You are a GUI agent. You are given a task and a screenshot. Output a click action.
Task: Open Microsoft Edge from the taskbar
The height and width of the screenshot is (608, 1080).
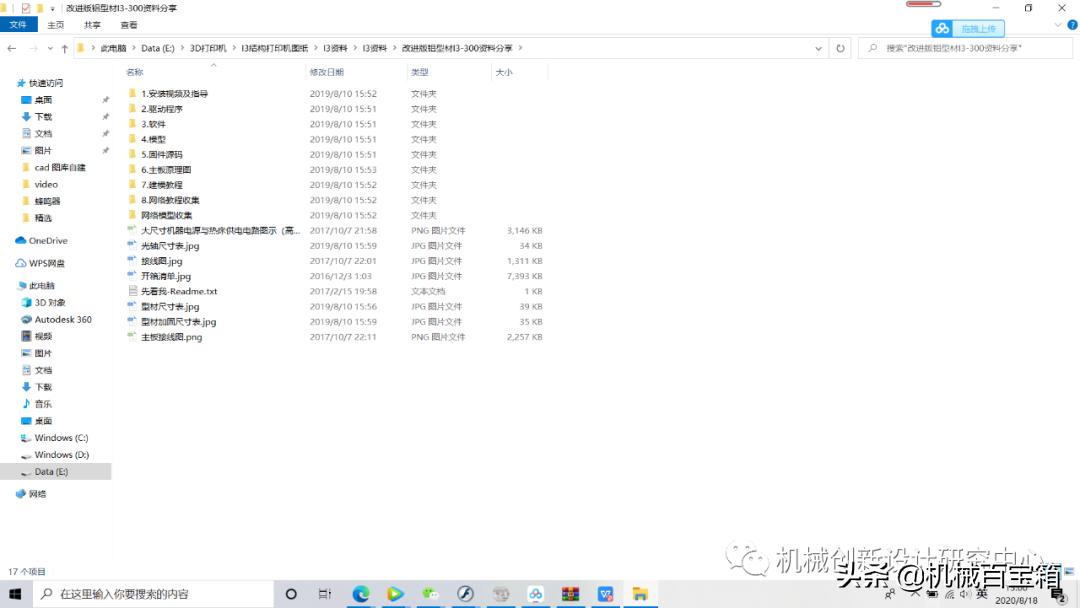click(x=361, y=593)
